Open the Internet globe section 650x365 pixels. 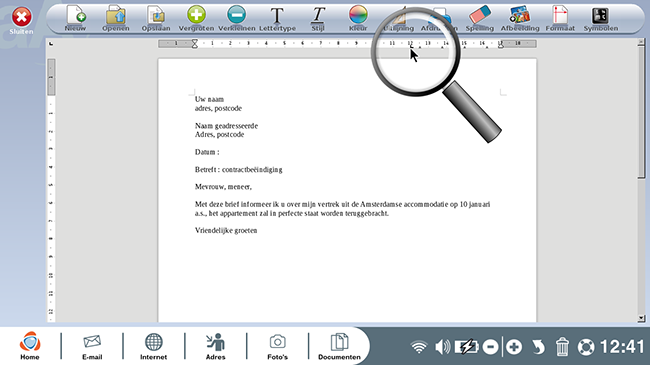(x=153, y=346)
